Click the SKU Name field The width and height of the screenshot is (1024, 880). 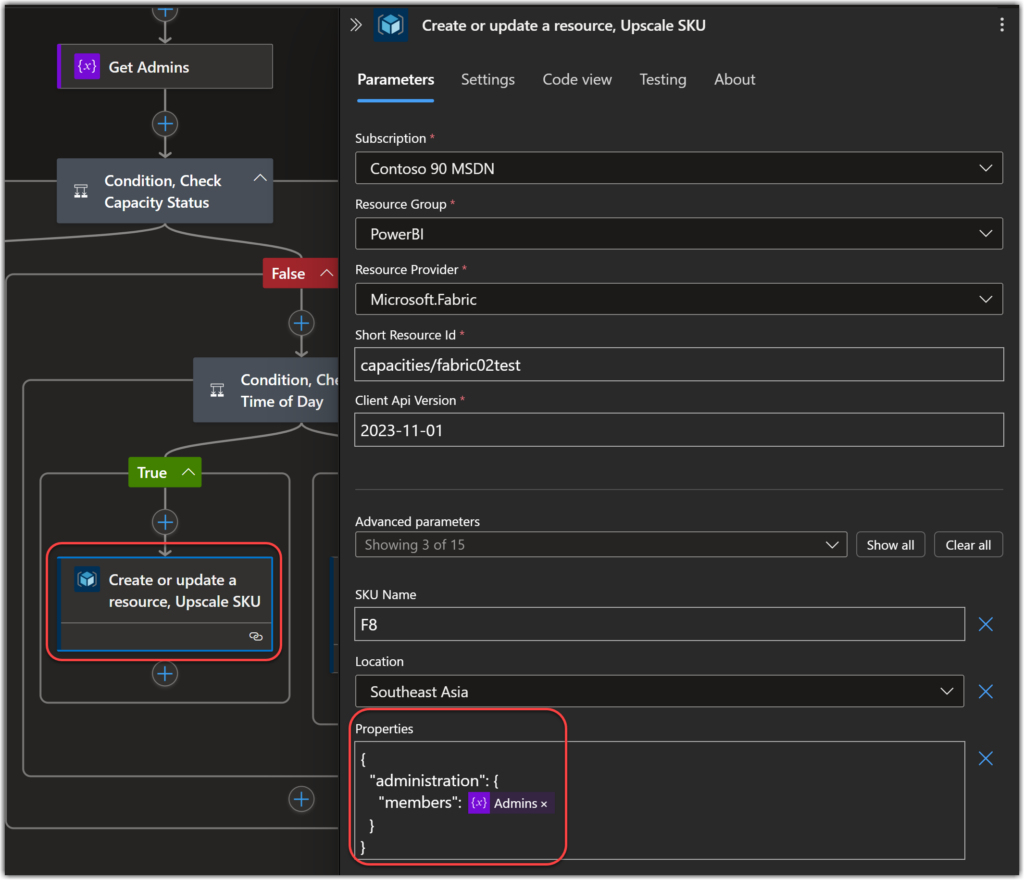(660, 624)
